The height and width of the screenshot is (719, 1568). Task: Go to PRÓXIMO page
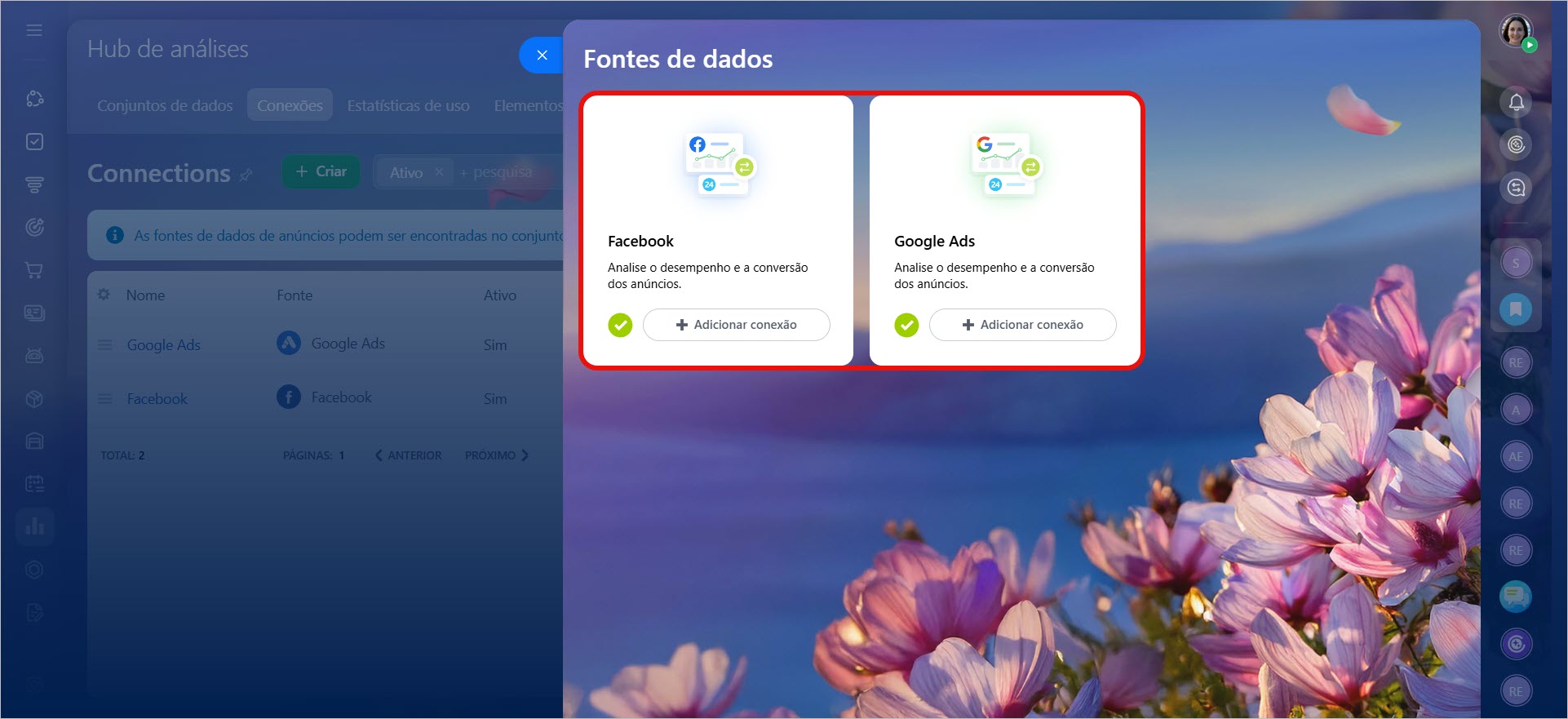(497, 455)
